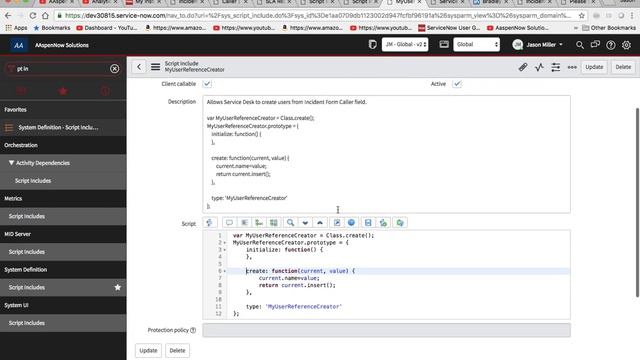Viewport: 640px width, 360px height.
Task: Click the Protection policy field
Action: tap(386, 330)
